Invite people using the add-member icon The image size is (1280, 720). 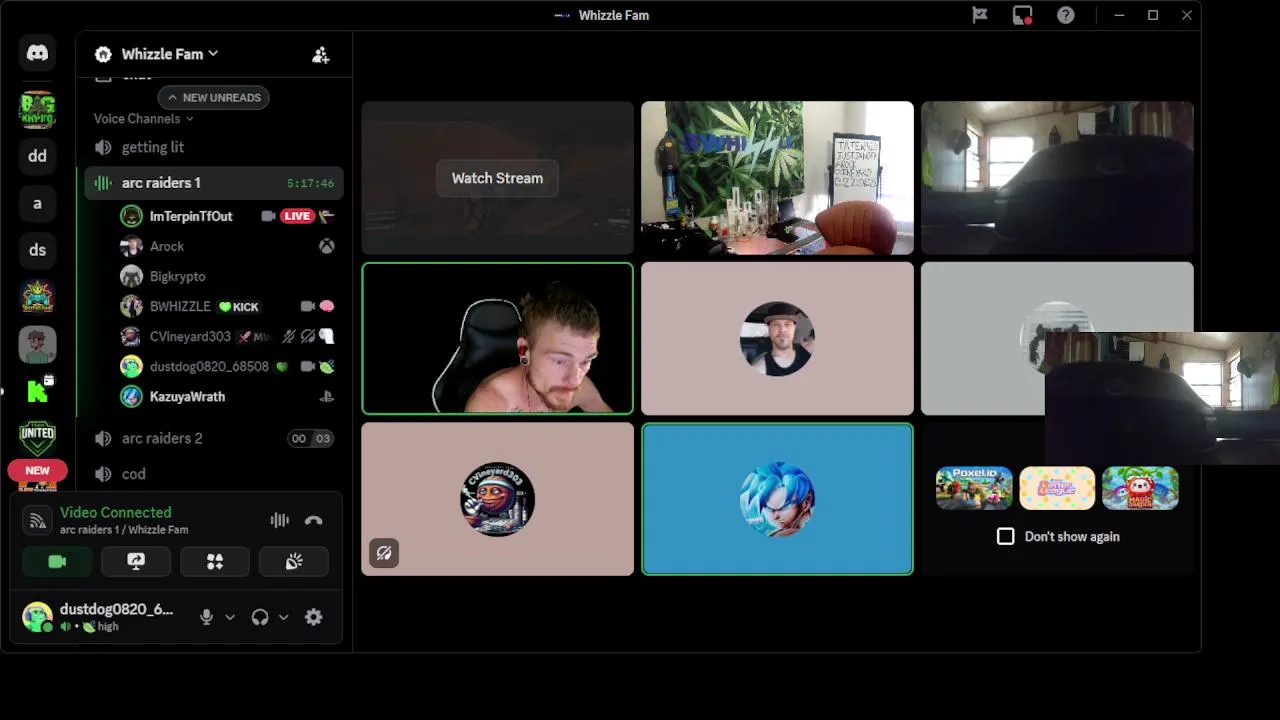pos(320,55)
